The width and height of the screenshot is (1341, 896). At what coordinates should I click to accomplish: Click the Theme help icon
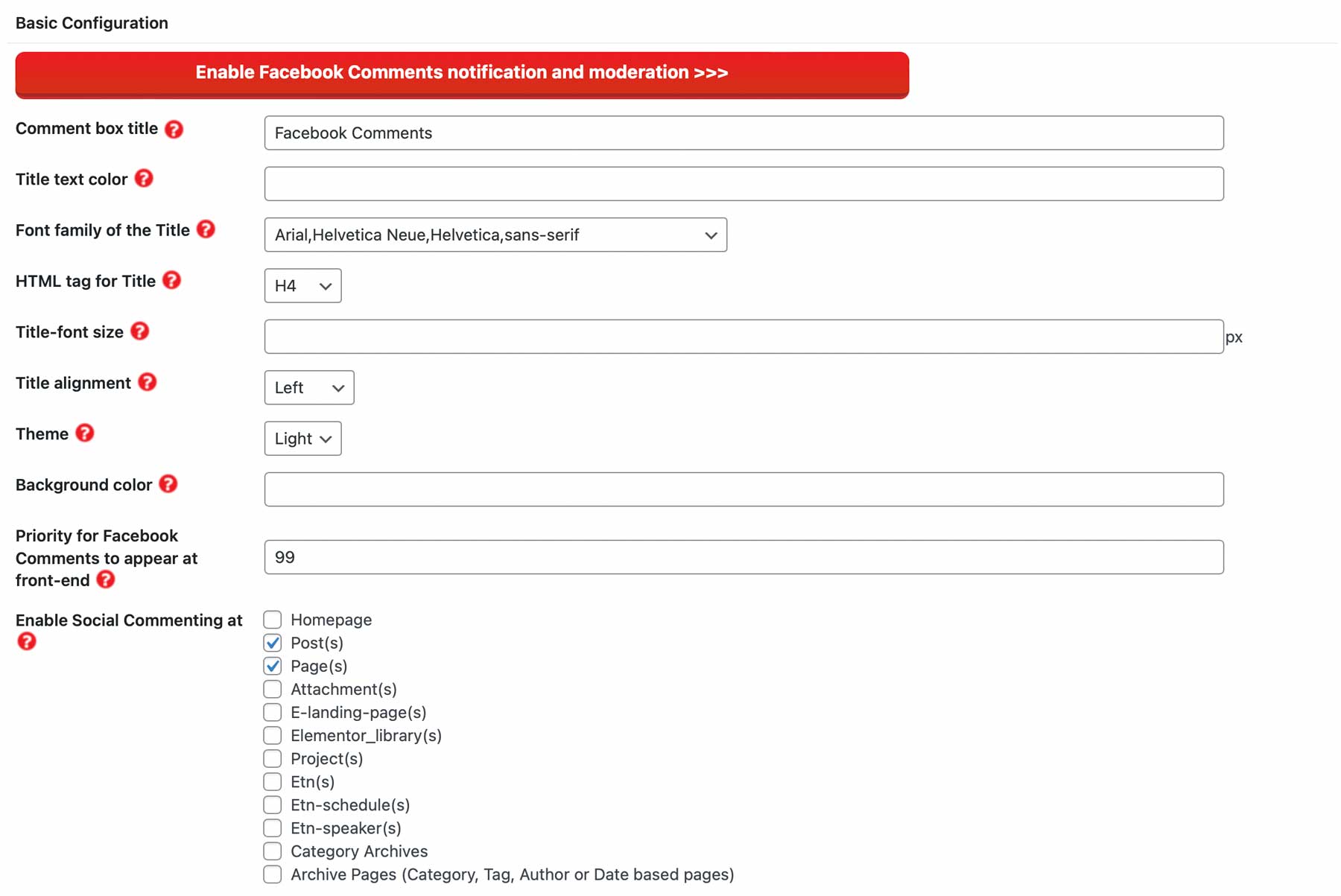tap(84, 433)
